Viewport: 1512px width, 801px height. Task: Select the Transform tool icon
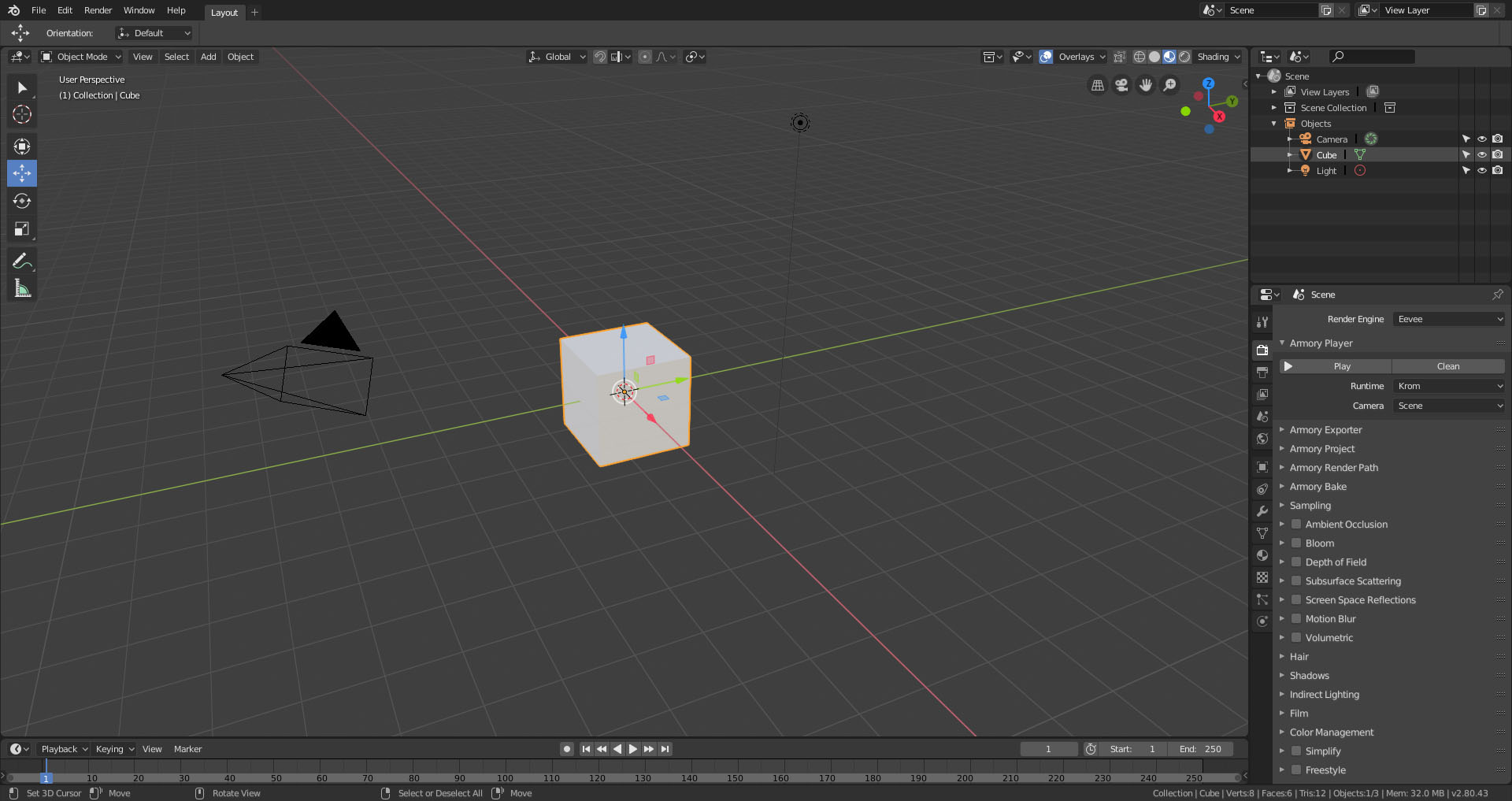pos(22,146)
